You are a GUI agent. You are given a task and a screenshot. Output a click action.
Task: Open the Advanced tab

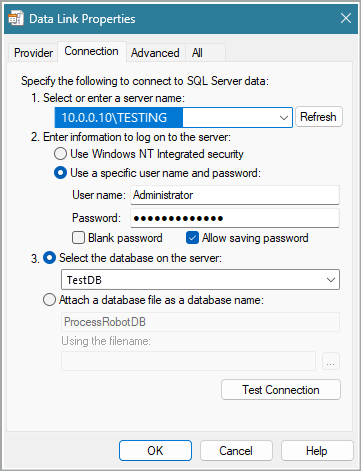[155, 53]
